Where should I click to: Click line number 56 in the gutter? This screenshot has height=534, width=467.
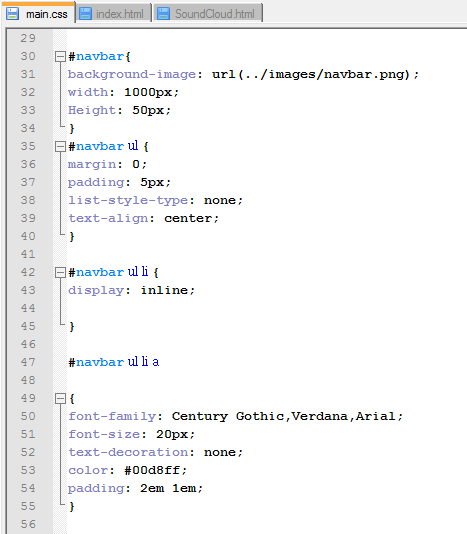pos(28,524)
